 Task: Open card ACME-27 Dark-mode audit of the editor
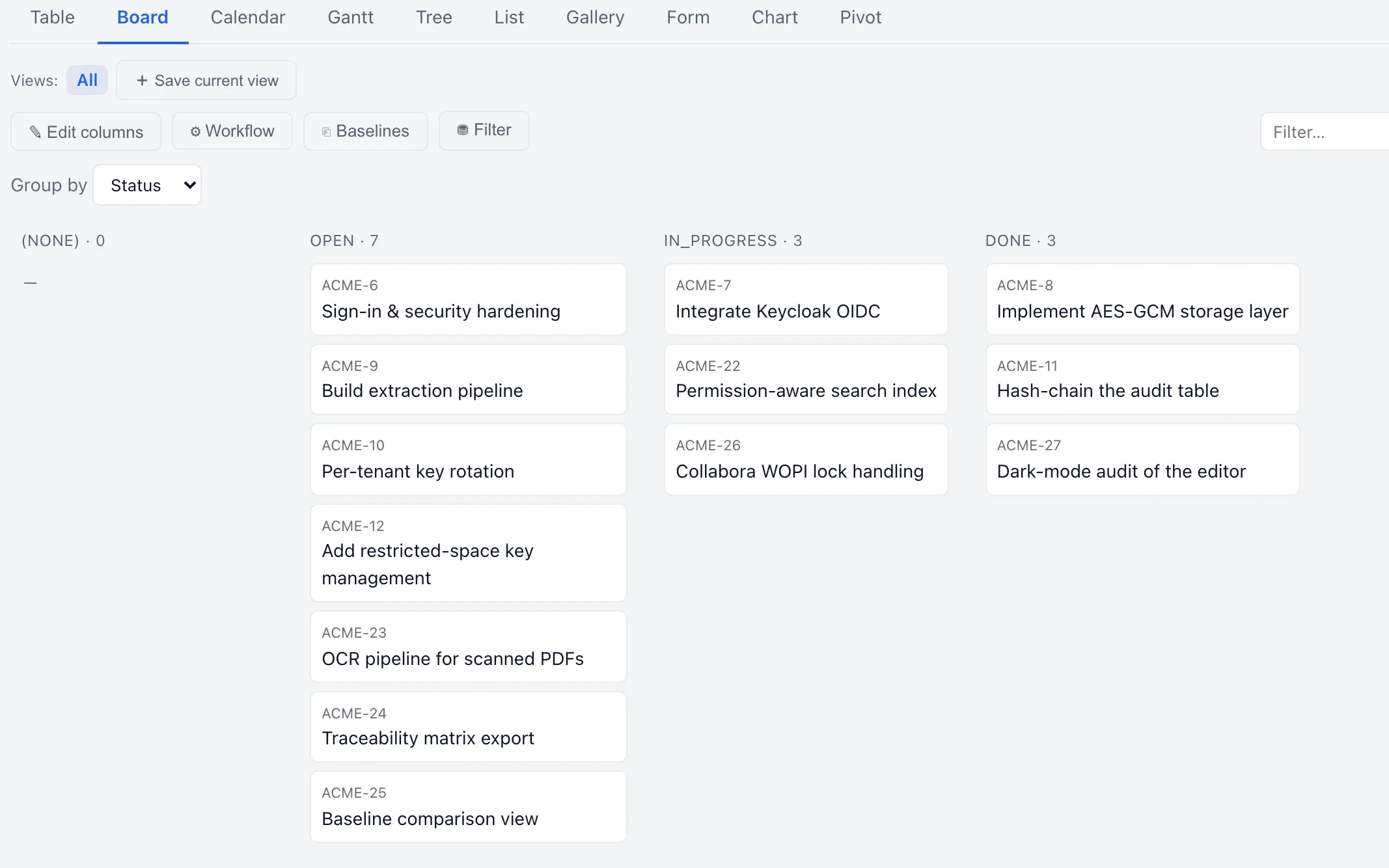point(1142,459)
